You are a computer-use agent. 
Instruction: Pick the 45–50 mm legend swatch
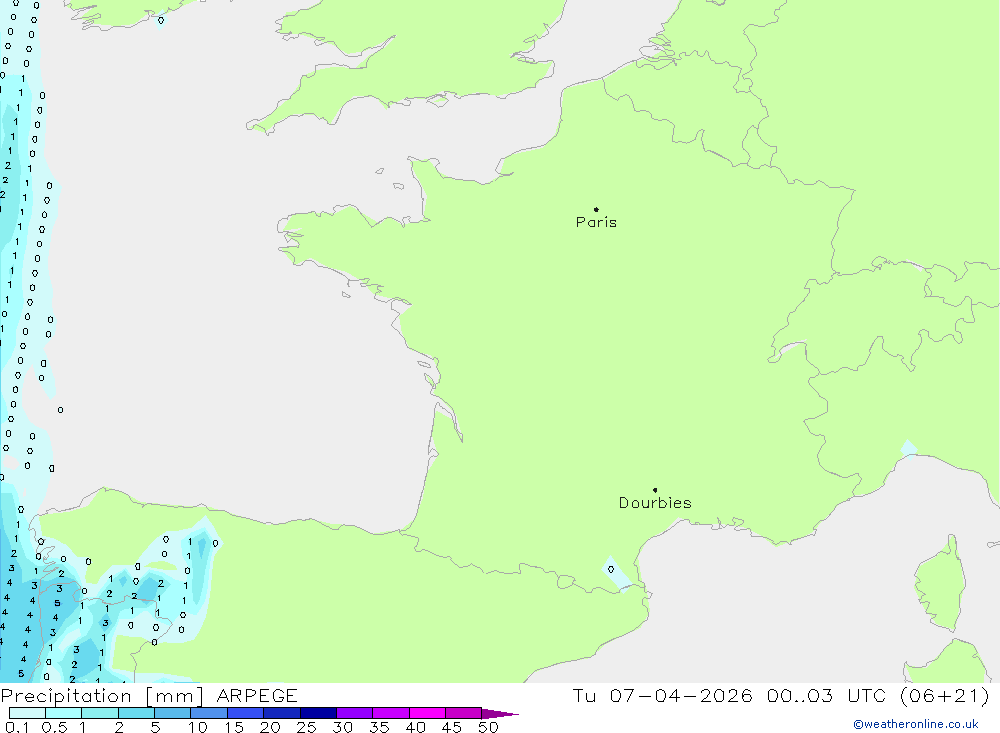(x=464, y=713)
